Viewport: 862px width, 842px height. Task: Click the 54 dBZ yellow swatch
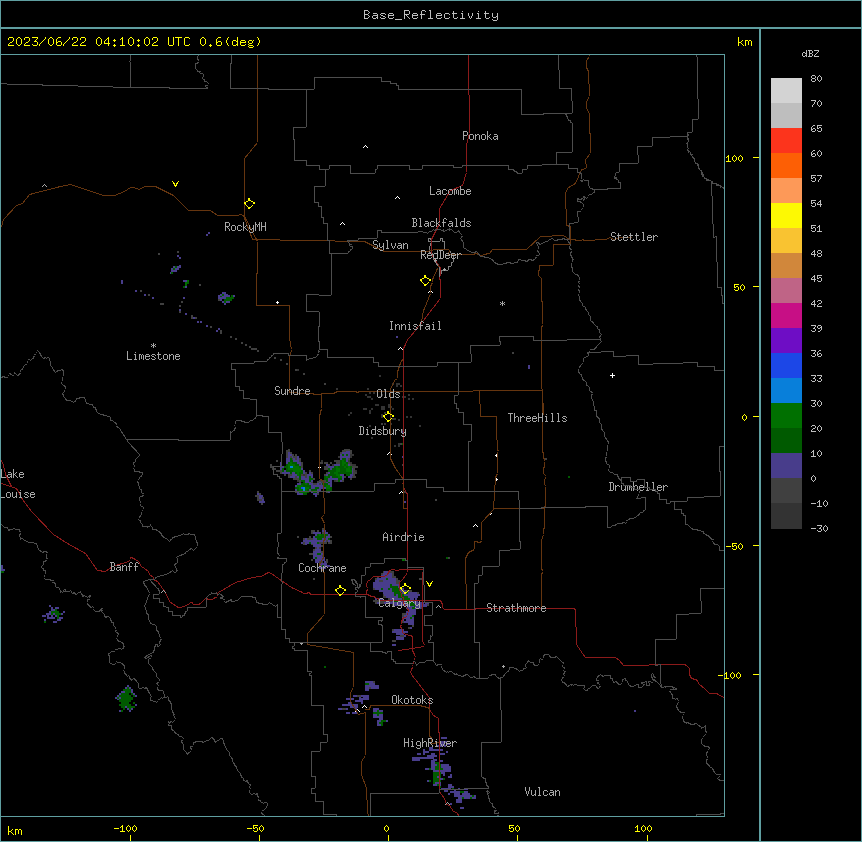click(x=786, y=215)
